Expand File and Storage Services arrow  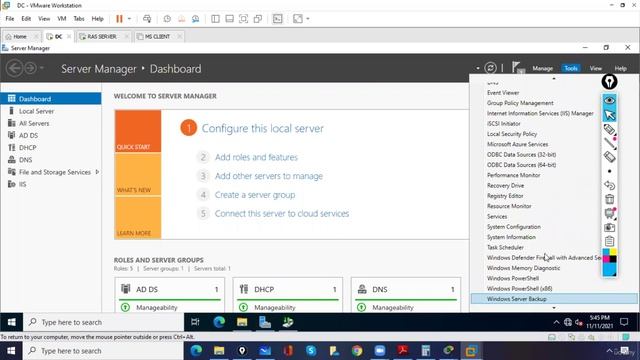click(x=97, y=172)
